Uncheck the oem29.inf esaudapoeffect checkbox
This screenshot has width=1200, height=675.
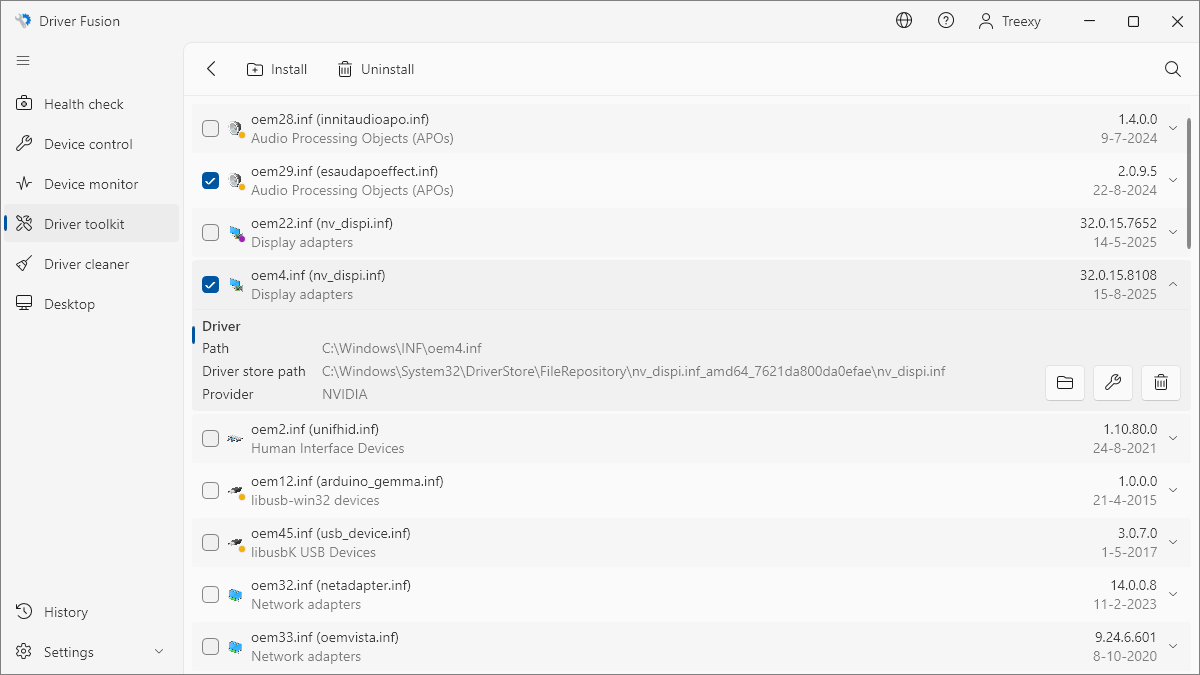click(210, 180)
